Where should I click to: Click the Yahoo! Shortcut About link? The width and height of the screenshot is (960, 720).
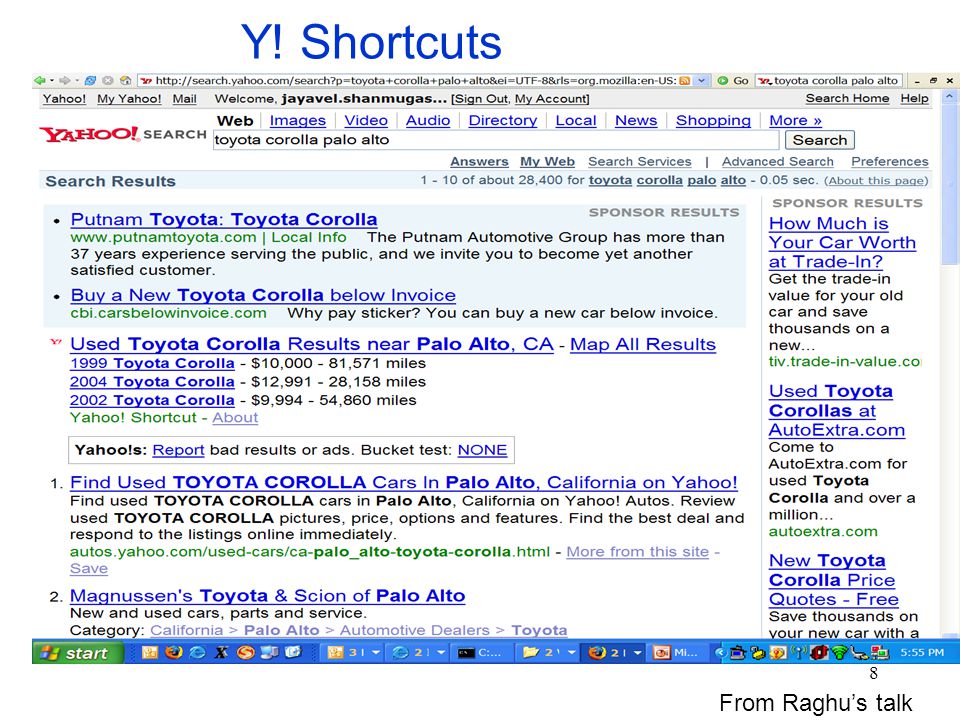click(235, 418)
